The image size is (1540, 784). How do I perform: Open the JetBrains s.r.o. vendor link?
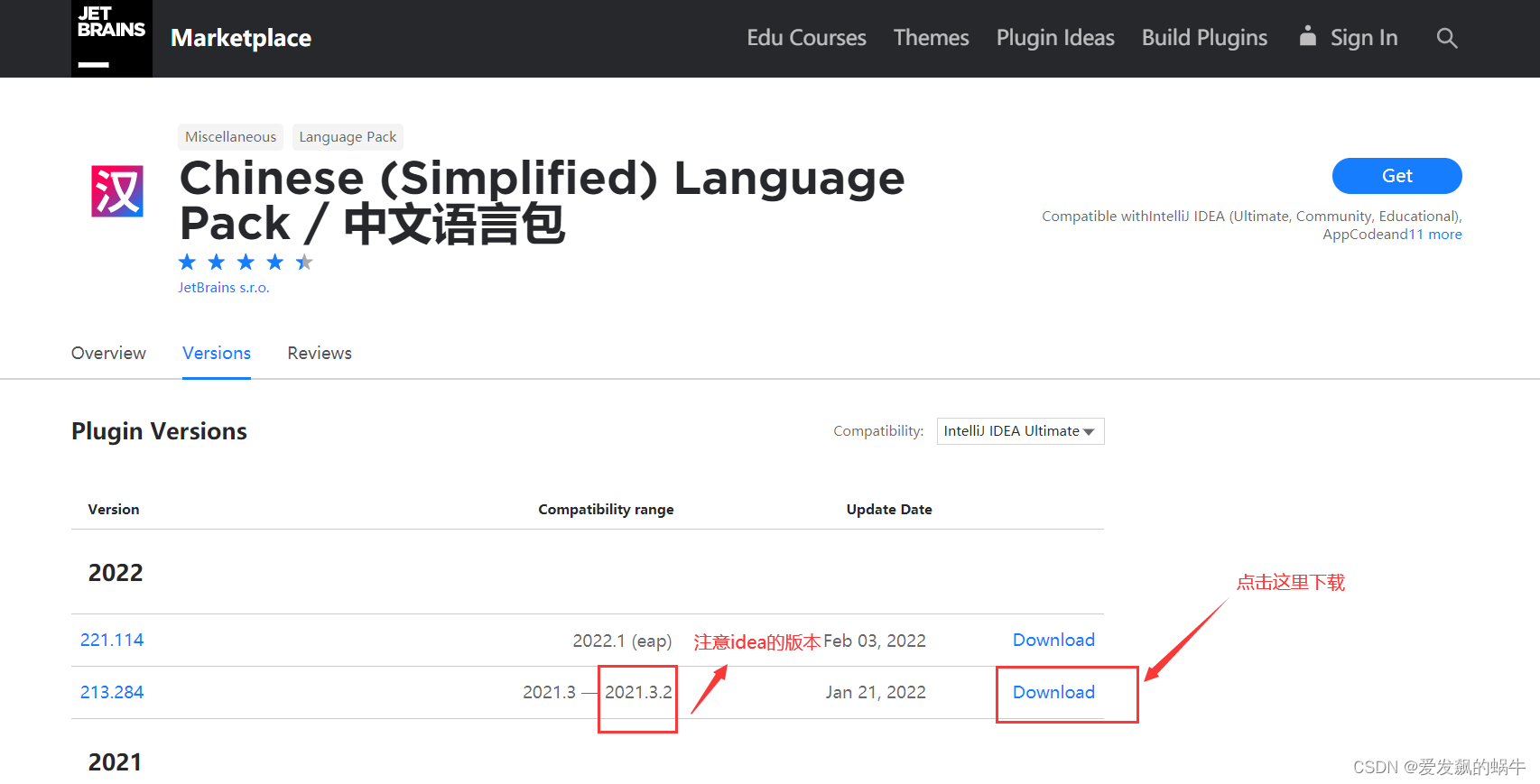(224, 288)
